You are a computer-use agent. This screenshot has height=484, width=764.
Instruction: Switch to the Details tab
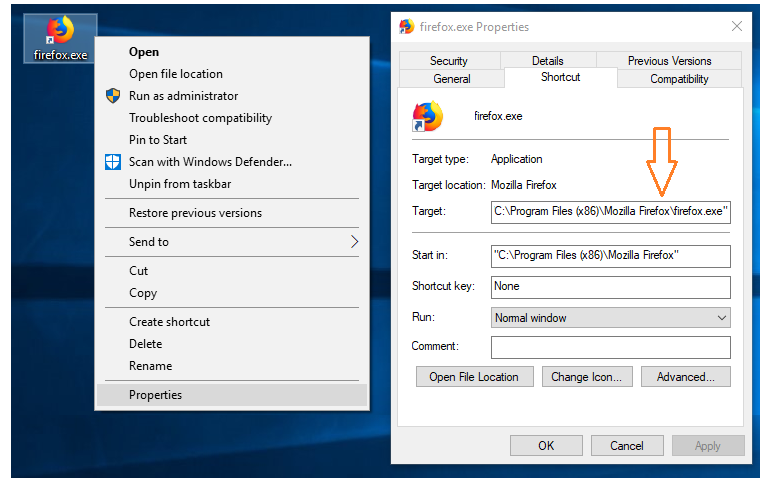tap(548, 60)
